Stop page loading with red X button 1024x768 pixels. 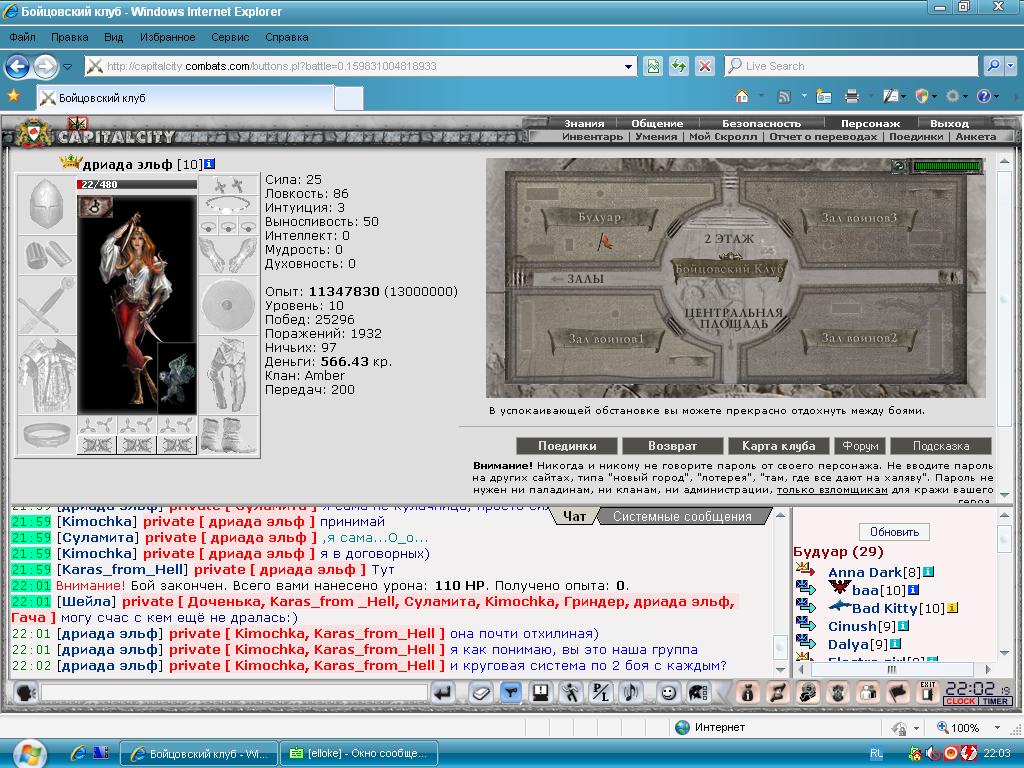705,66
